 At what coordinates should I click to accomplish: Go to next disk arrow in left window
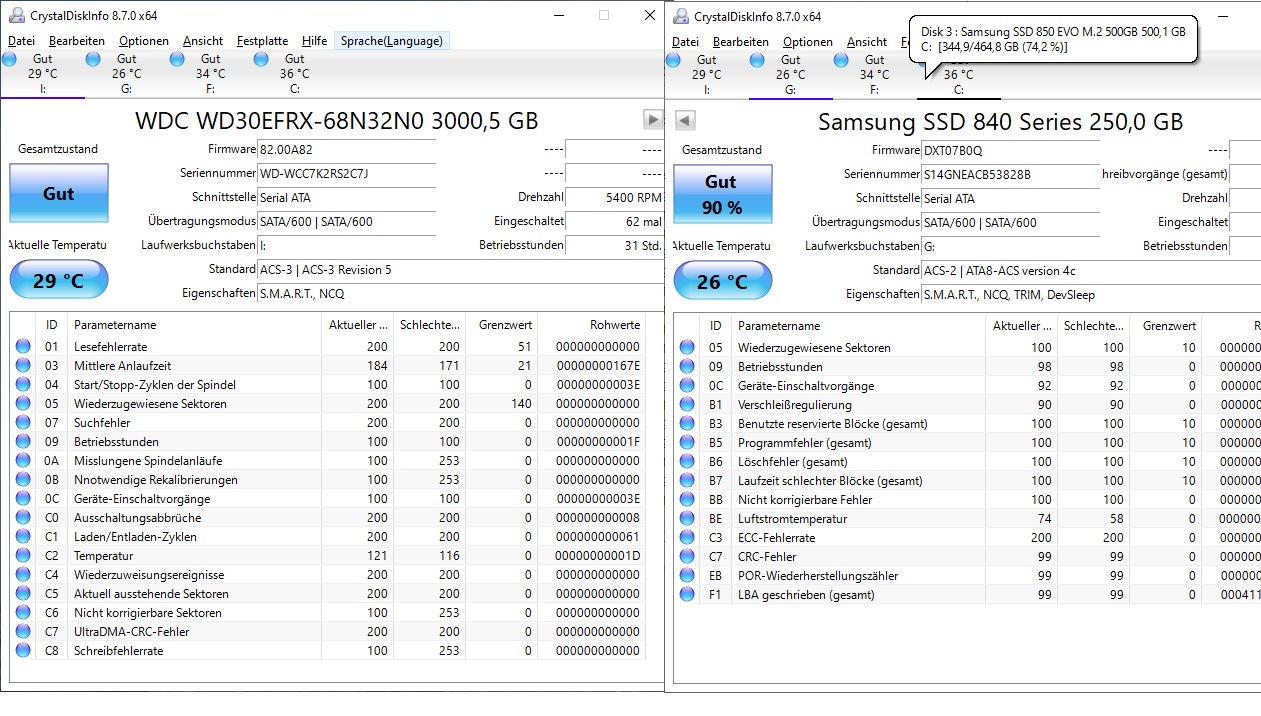653,120
